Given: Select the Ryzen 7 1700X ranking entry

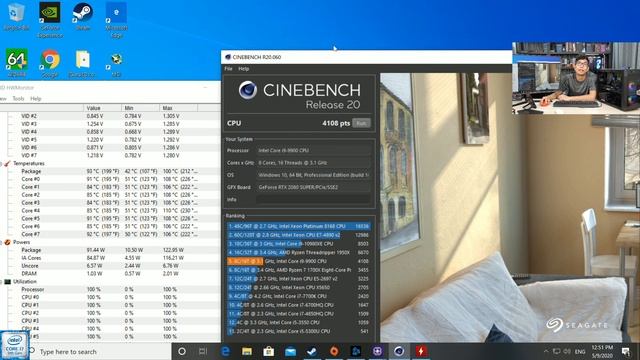Looking at the screenshot, I should coord(298,270).
